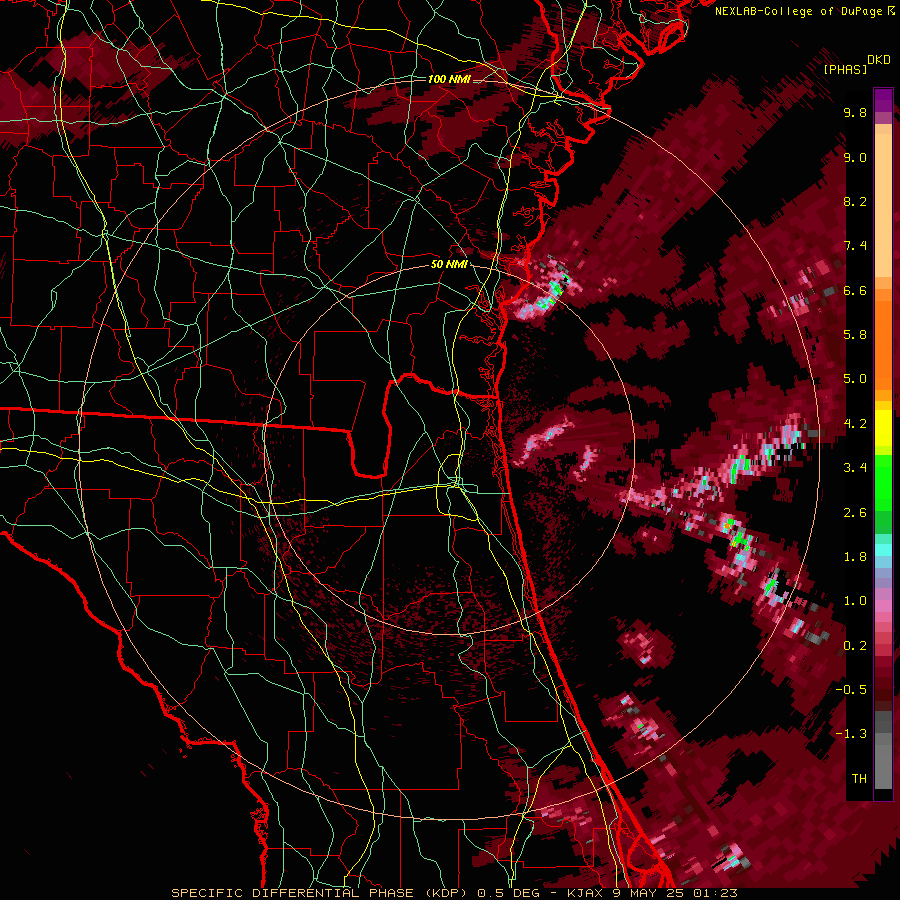Click the 5.8 value on the legend

point(855,335)
